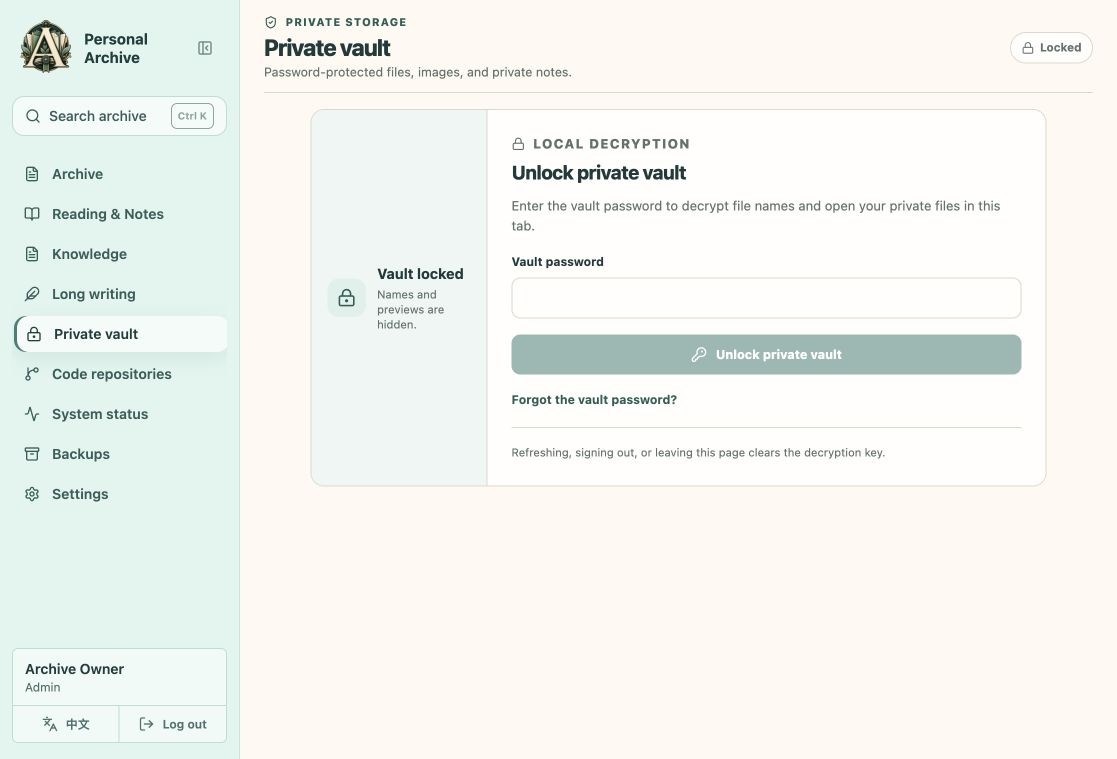Screen dimensions: 1117x759
Task: Click the Private vault page heading
Action: click(327, 48)
